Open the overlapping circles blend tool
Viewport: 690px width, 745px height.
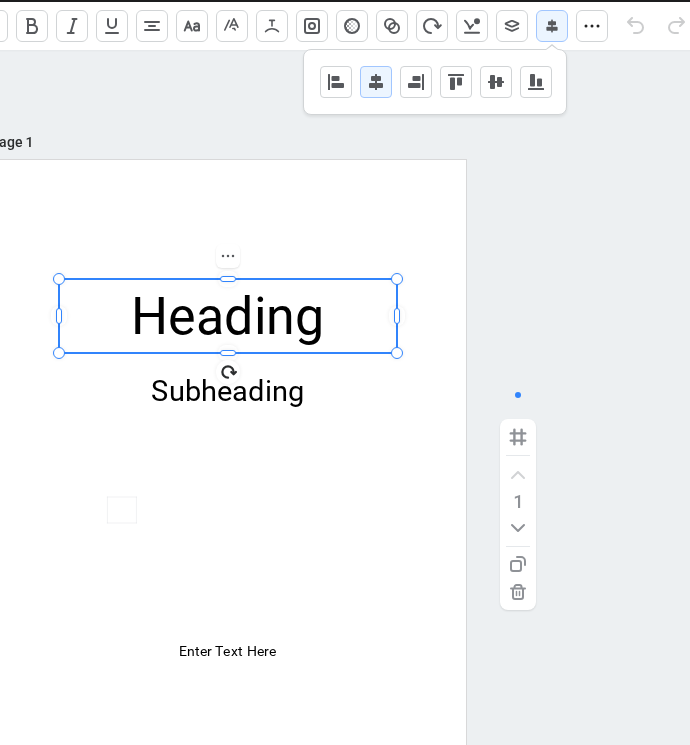(392, 26)
